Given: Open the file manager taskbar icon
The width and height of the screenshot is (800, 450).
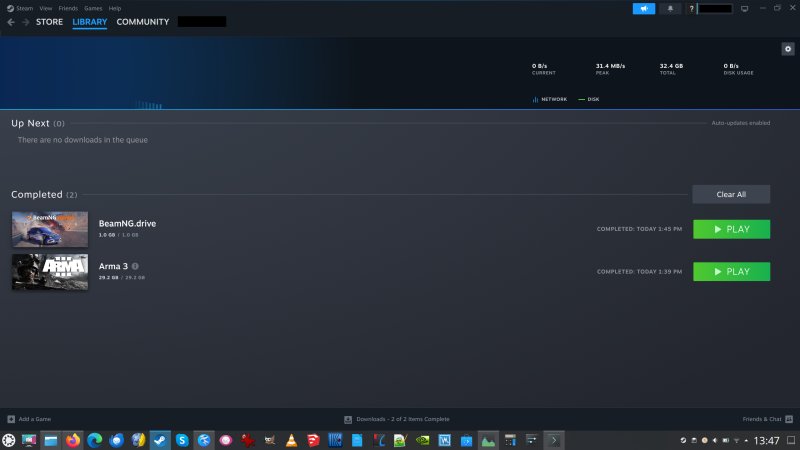Looking at the screenshot, I should pyautogui.click(x=51, y=440).
